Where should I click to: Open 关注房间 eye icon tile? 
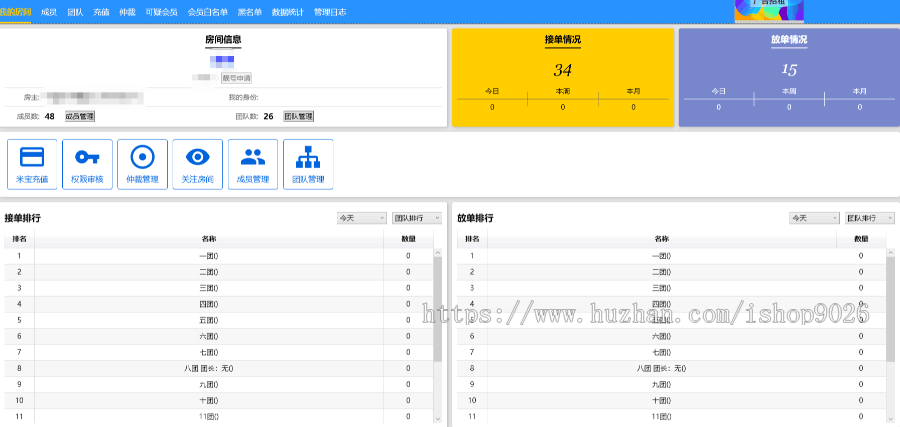pos(198,164)
